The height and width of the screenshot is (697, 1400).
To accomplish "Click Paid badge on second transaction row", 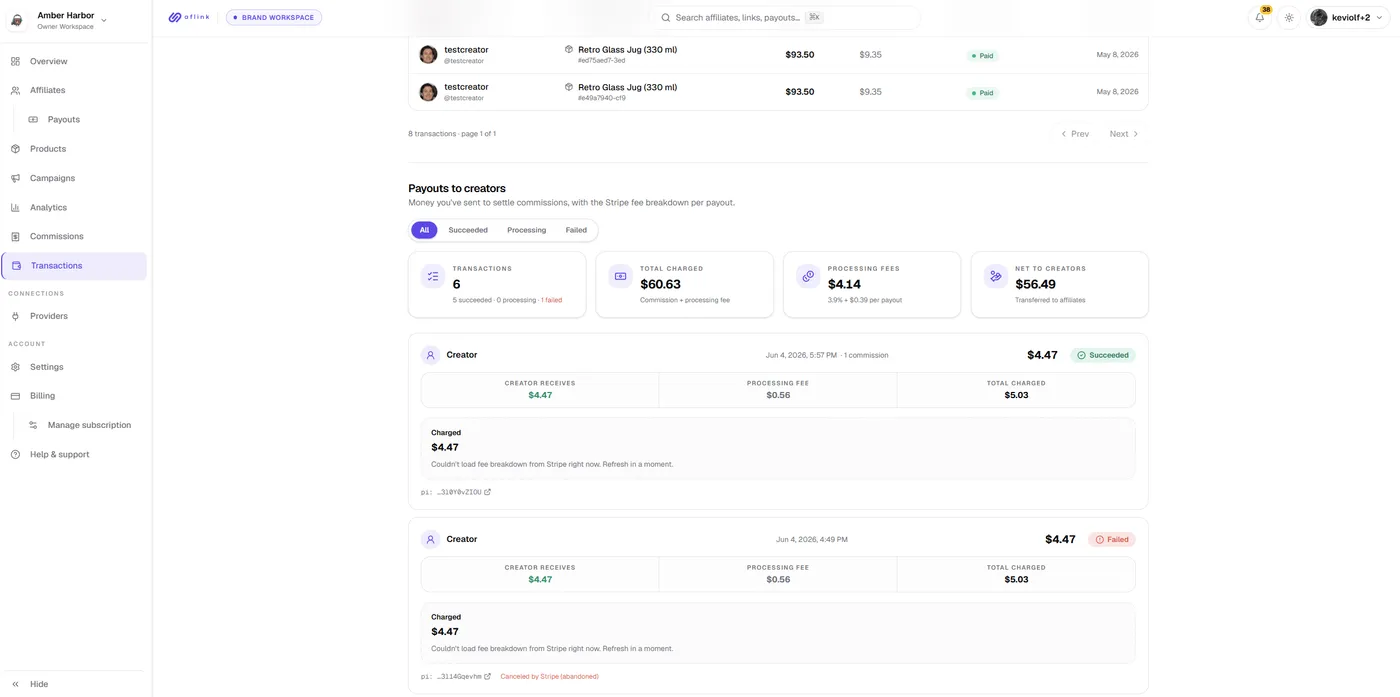I will [x=983, y=93].
